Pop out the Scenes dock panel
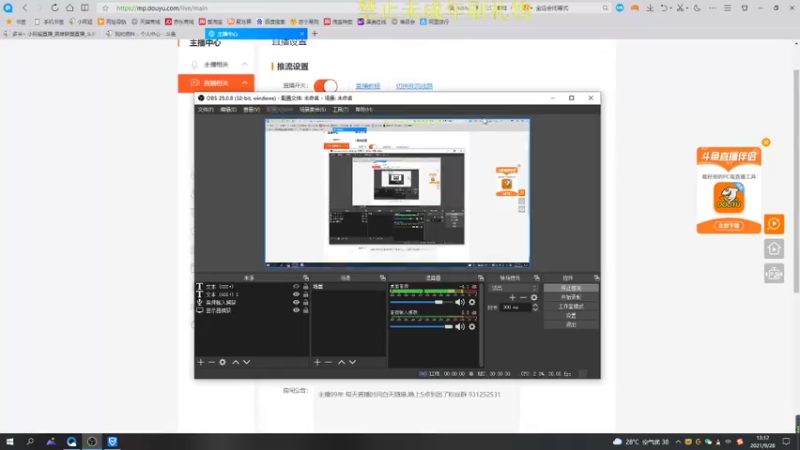Screen dimensions: 800x450 coord(383,278)
